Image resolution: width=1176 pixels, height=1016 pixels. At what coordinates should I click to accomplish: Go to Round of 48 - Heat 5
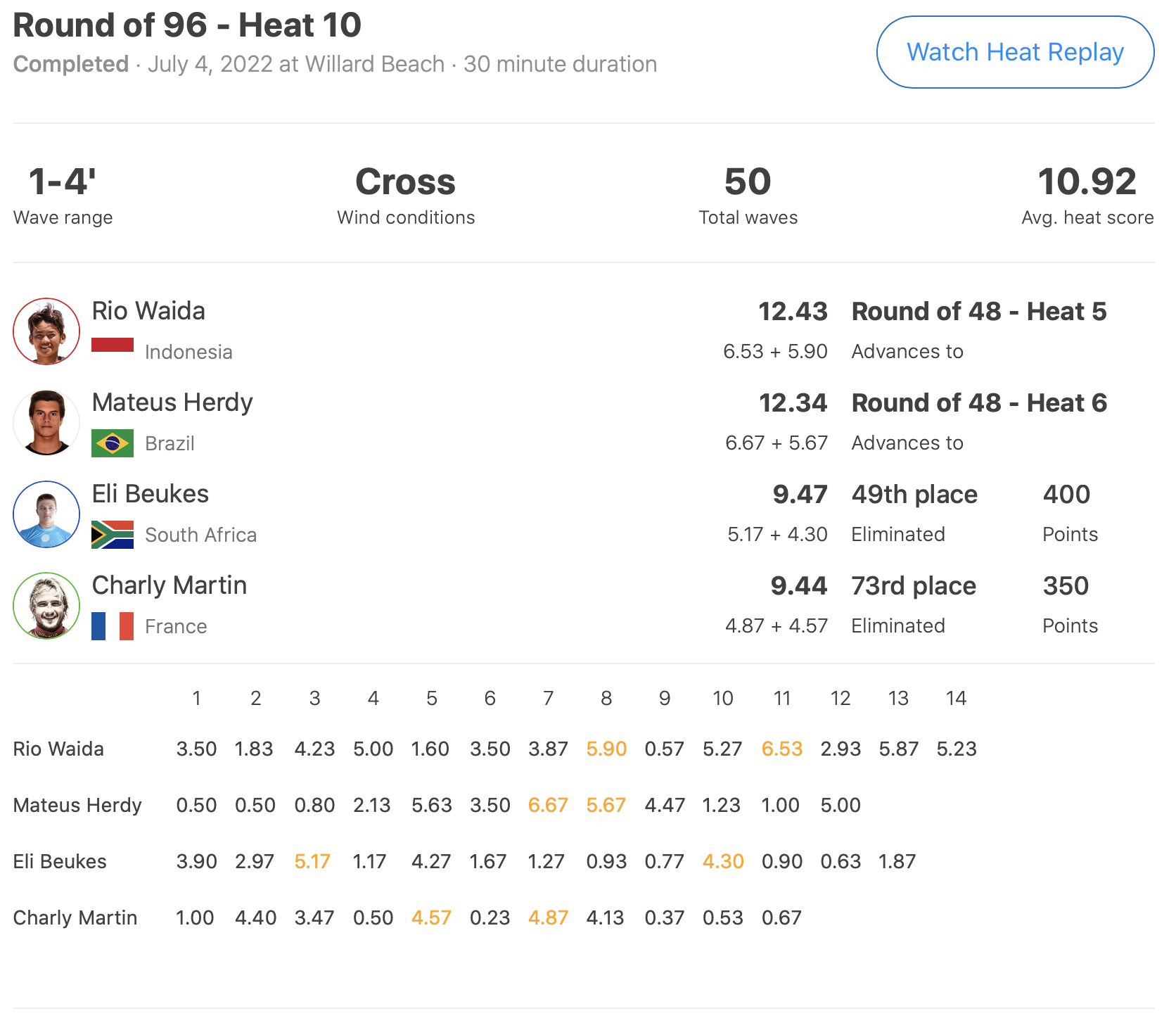(979, 312)
